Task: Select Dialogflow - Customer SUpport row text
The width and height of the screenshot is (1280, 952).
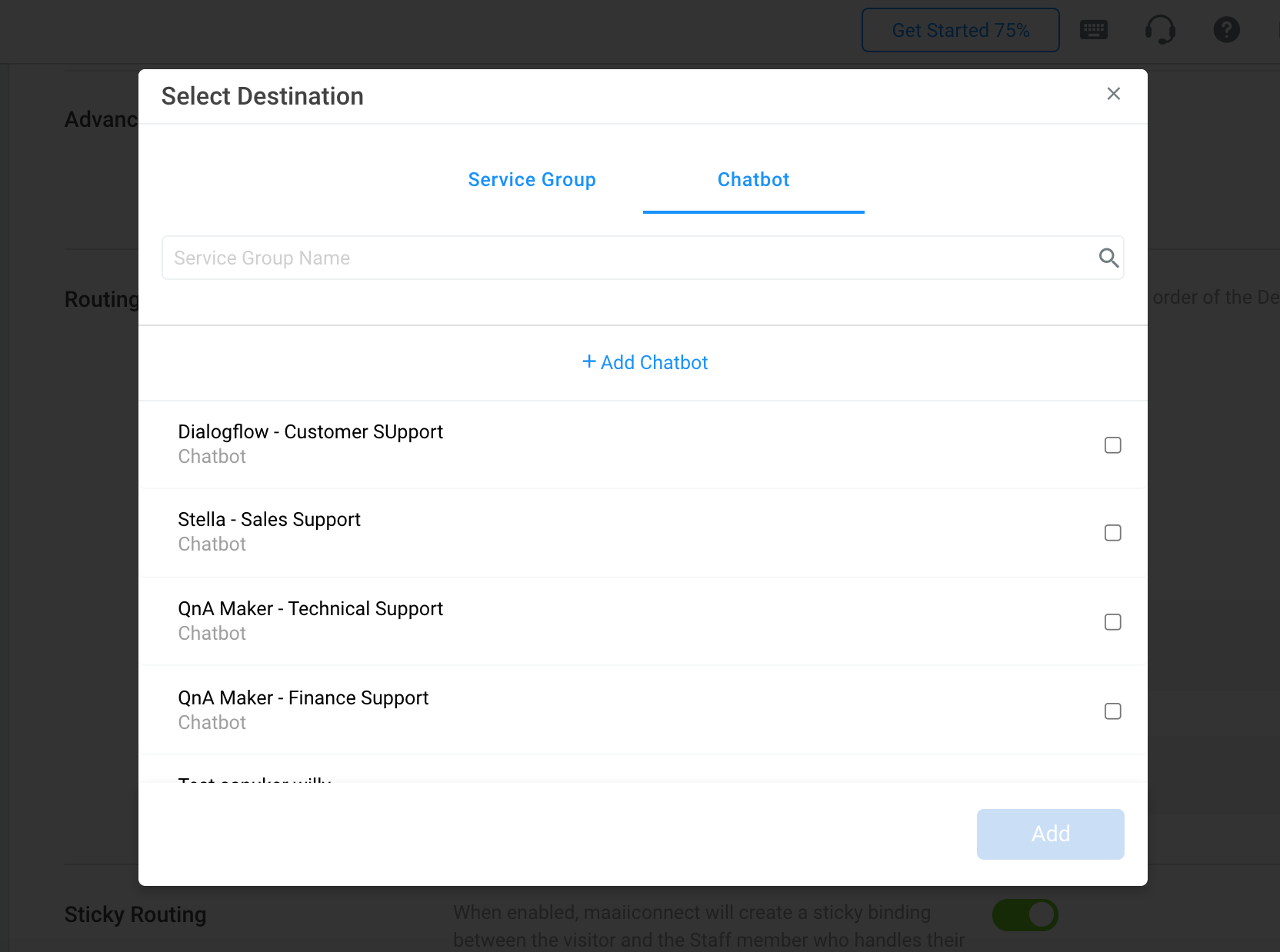Action: (311, 432)
